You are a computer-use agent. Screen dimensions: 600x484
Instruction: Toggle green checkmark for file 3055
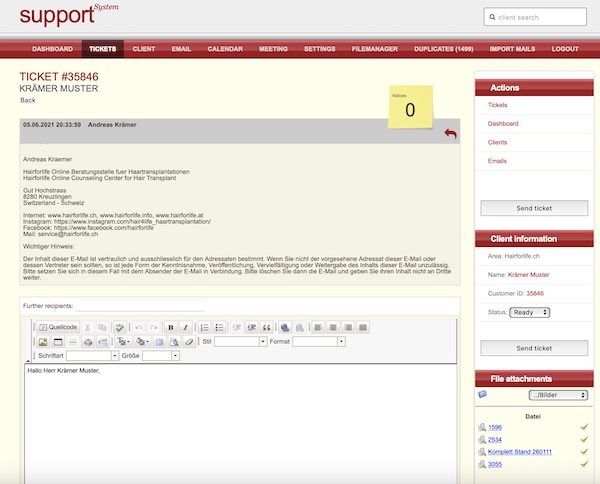(584, 464)
